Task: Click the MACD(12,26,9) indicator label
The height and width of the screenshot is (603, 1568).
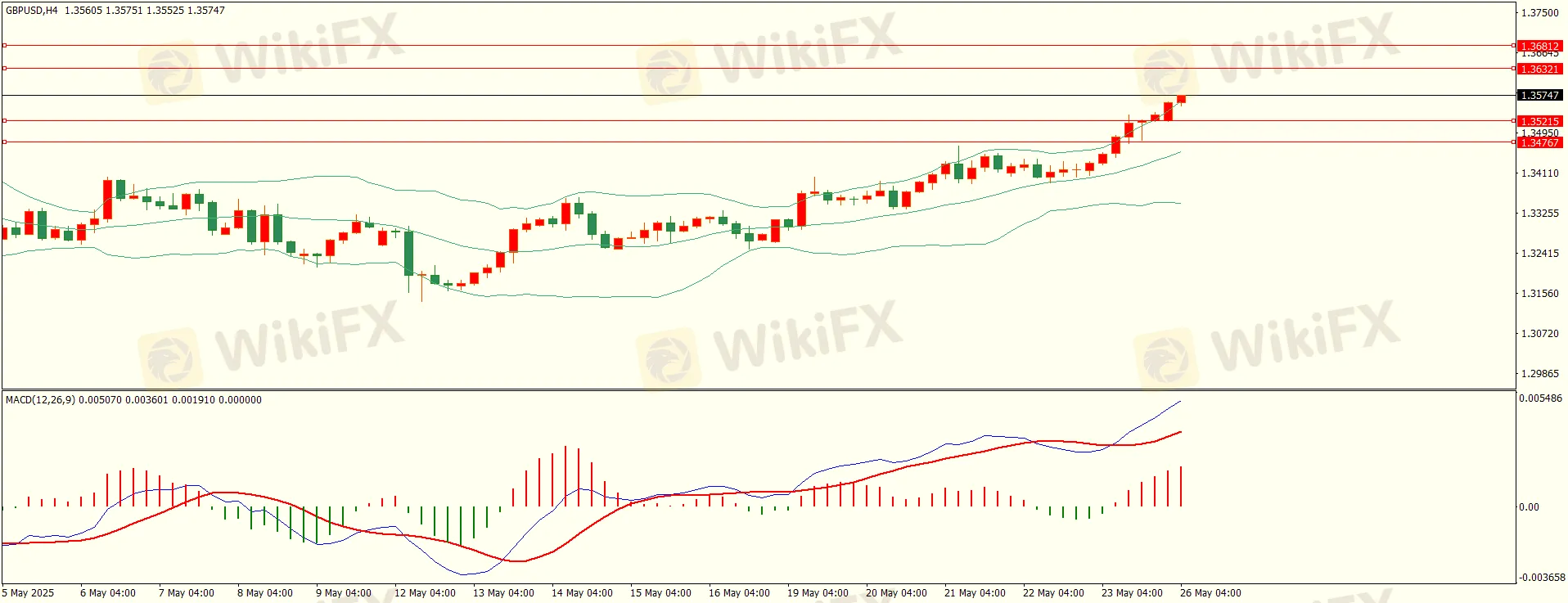Action: pos(40,400)
